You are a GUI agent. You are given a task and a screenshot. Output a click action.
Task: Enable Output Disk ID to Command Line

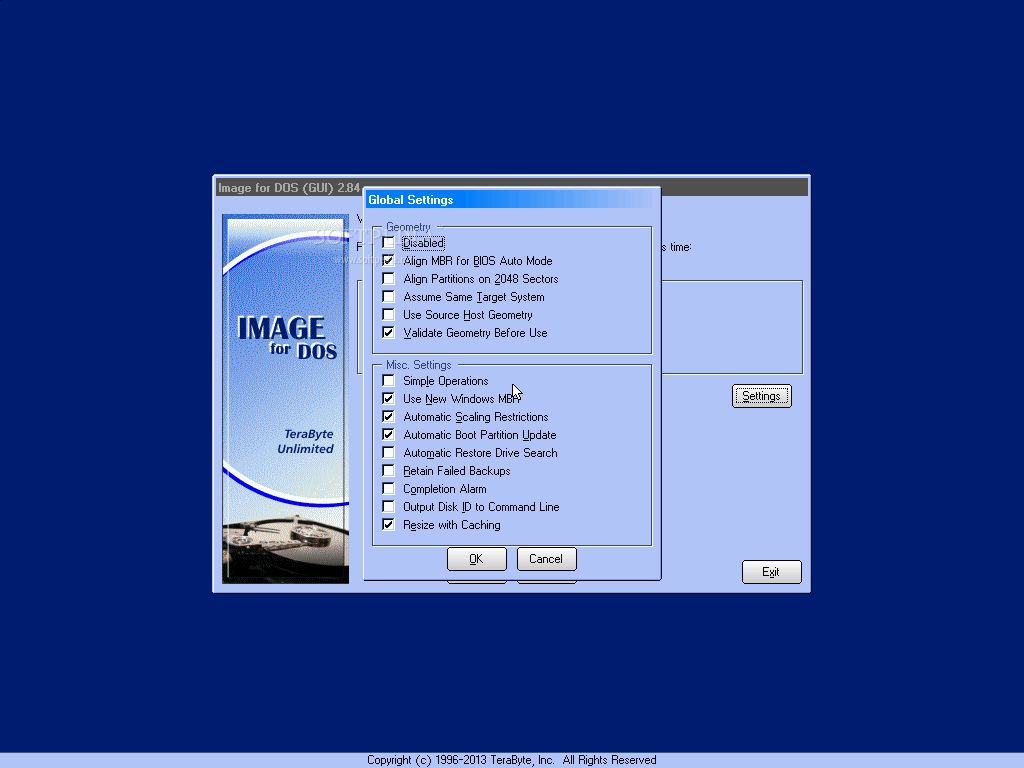pyautogui.click(x=389, y=507)
